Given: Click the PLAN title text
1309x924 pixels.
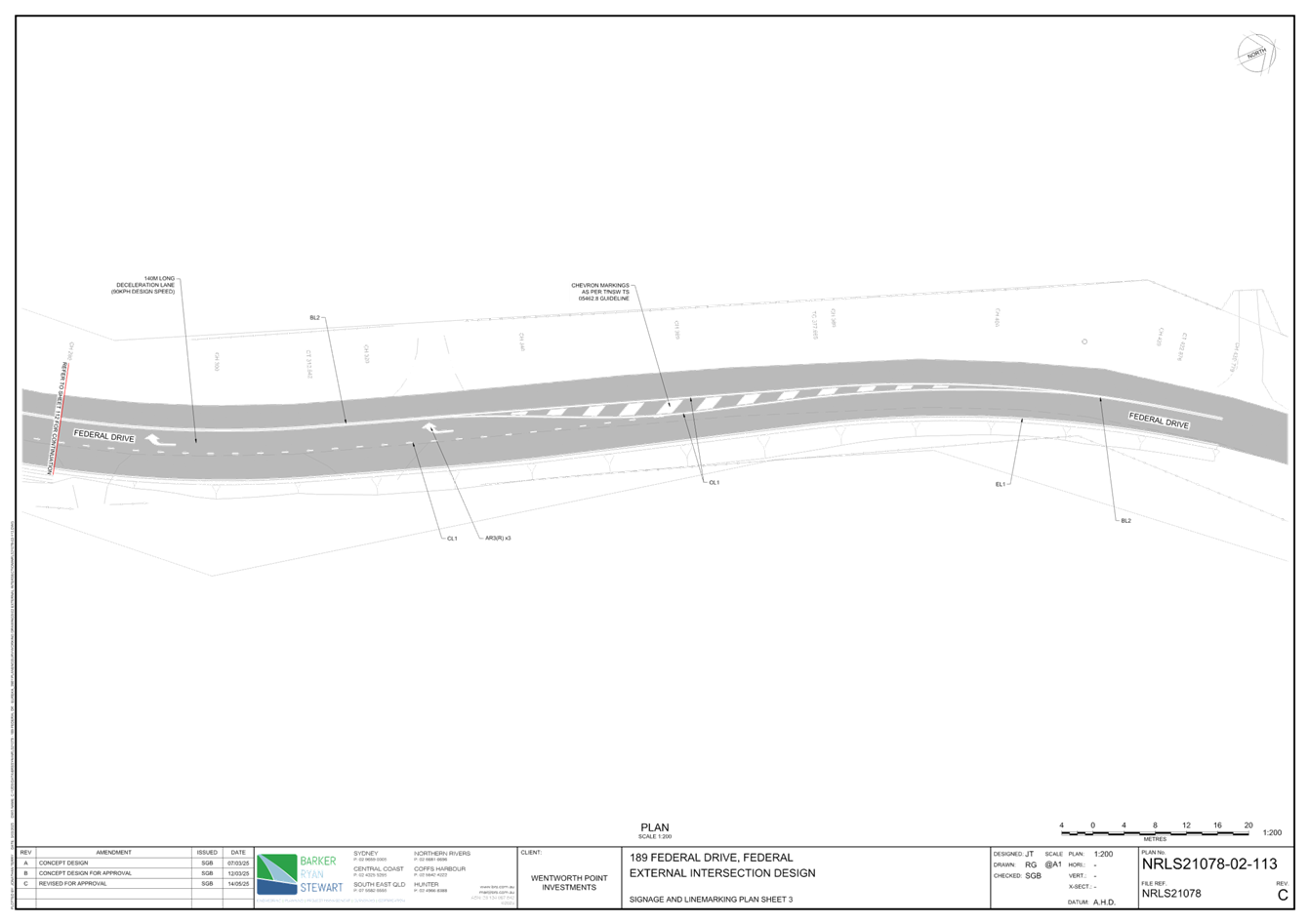Looking at the screenshot, I should point(654,827).
